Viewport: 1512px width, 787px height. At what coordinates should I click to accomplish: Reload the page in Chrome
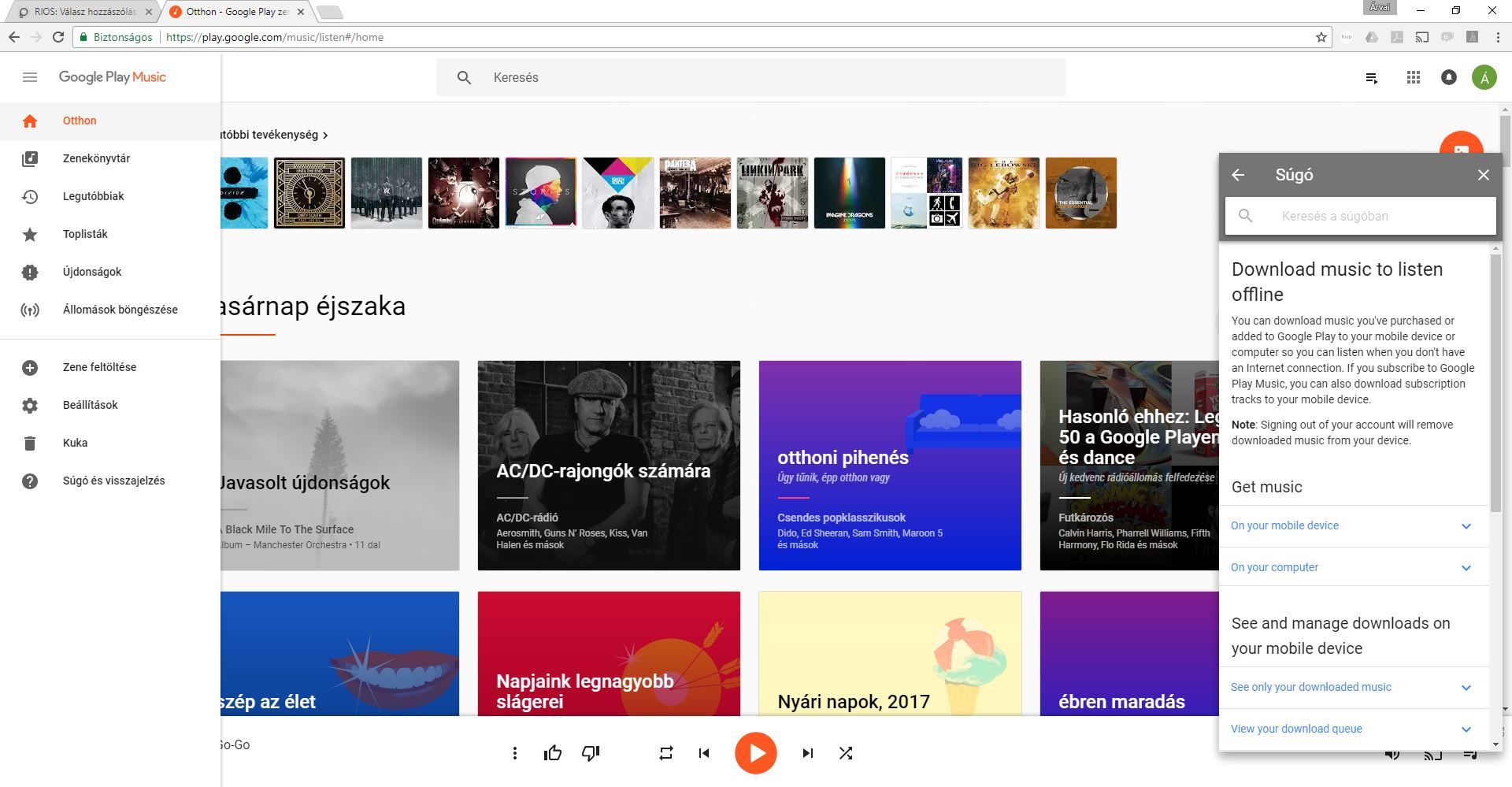[58, 37]
